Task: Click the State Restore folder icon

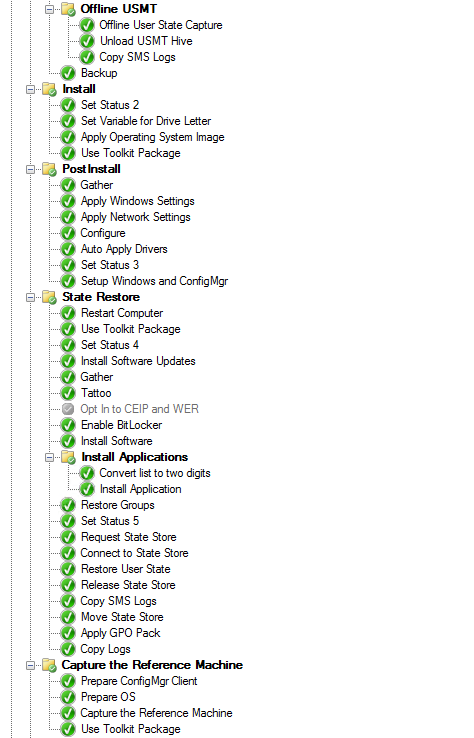Action: [49, 297]
